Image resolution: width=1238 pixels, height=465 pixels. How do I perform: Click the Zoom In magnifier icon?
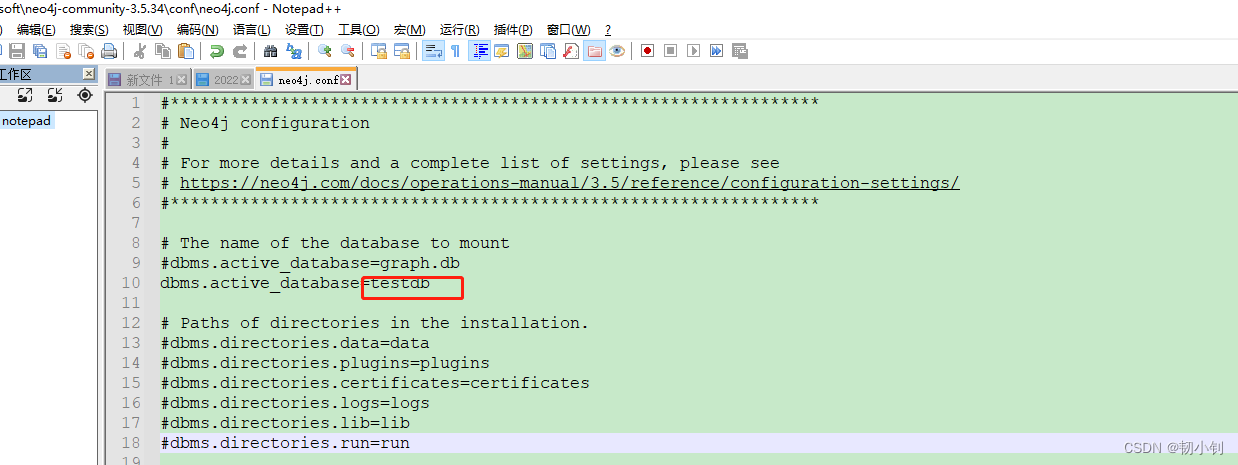[325, 50]
